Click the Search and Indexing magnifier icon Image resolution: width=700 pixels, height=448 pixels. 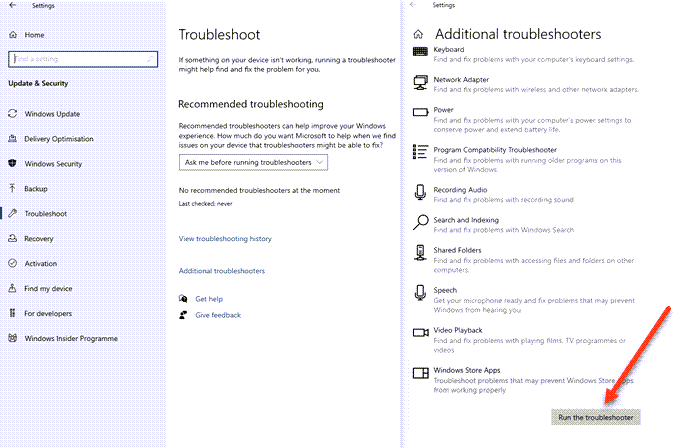pos(420,222)
